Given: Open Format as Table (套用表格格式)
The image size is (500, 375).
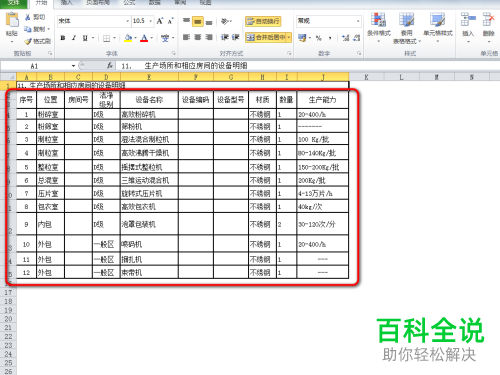Looking at the screenshot, I should 407,28.
